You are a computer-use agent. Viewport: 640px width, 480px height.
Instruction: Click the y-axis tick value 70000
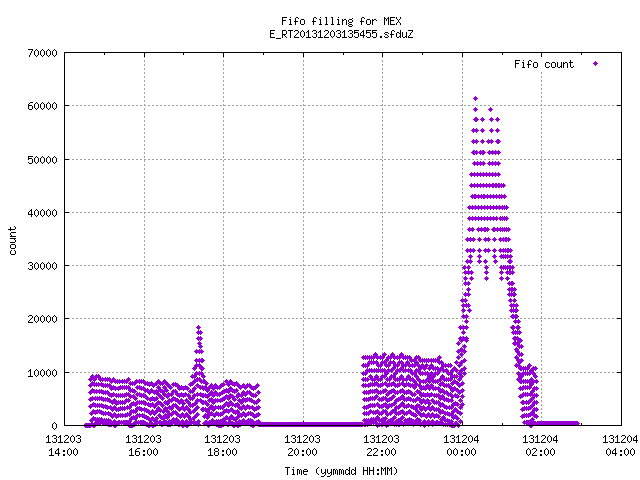click(x=42, y=53)
